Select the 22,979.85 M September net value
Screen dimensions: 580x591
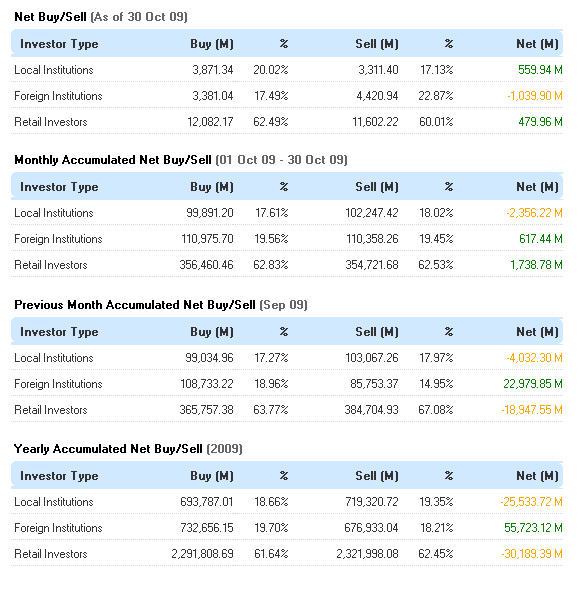point(533,384)
